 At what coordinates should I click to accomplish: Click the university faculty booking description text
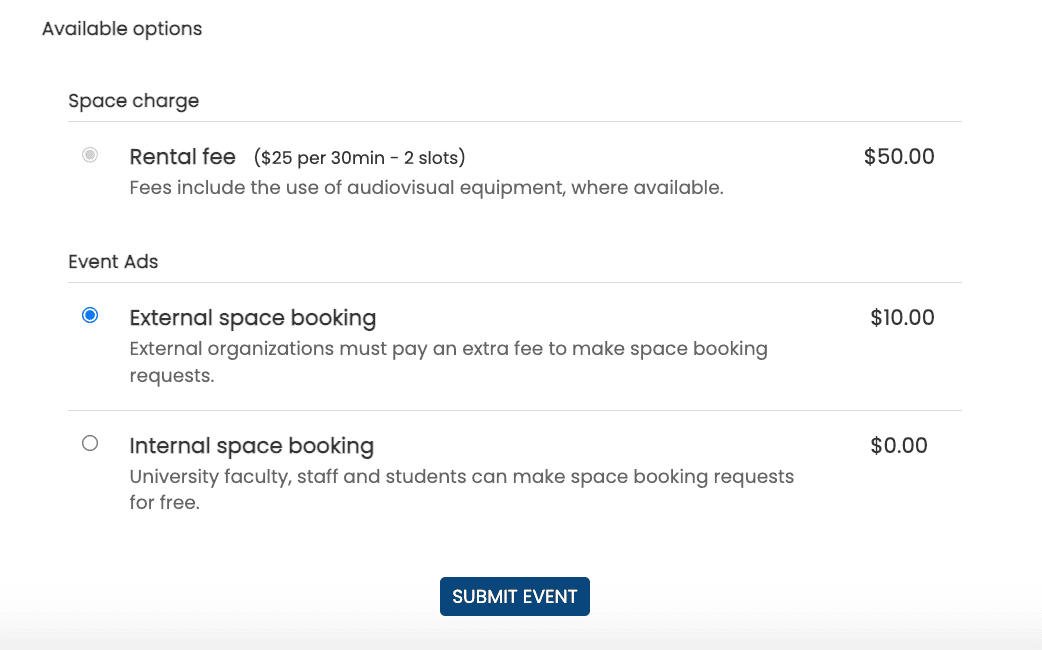click(461, 476)
